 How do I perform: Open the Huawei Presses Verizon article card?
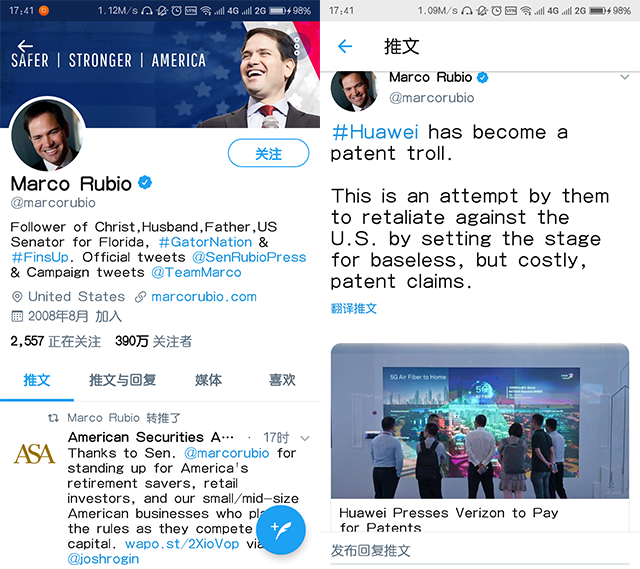[x=480, y=438]
